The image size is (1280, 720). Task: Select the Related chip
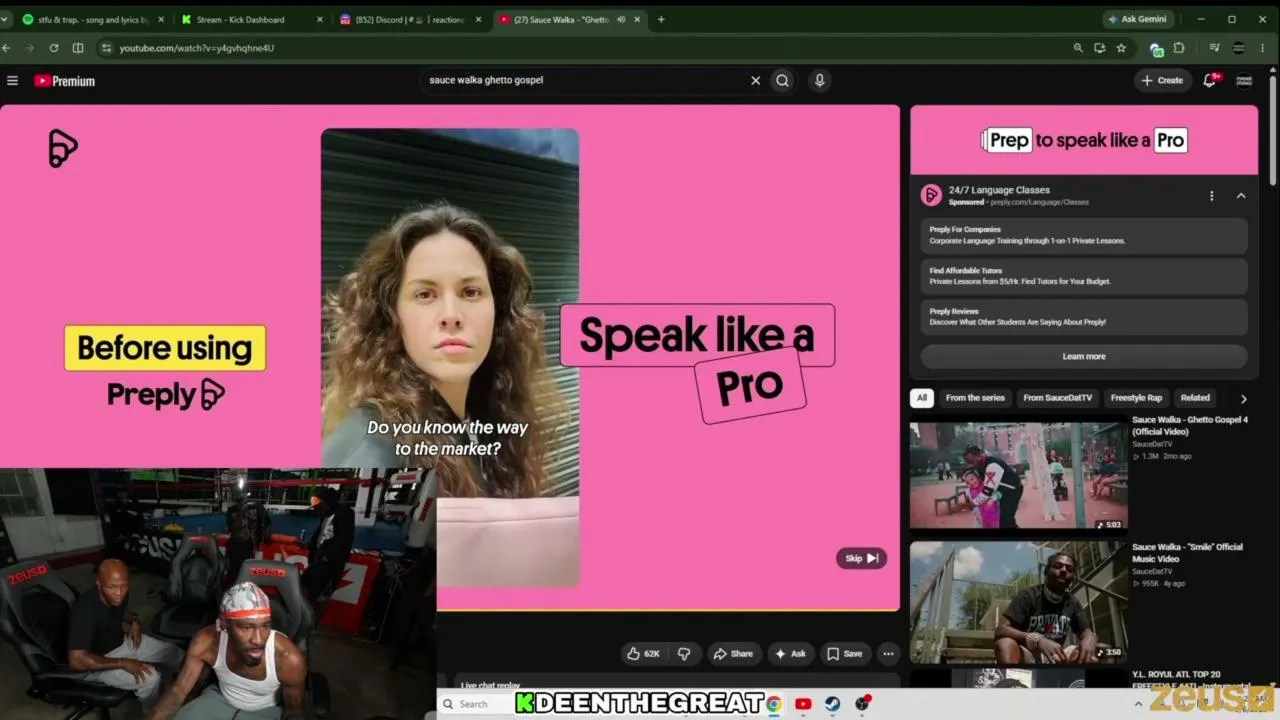1195,398
